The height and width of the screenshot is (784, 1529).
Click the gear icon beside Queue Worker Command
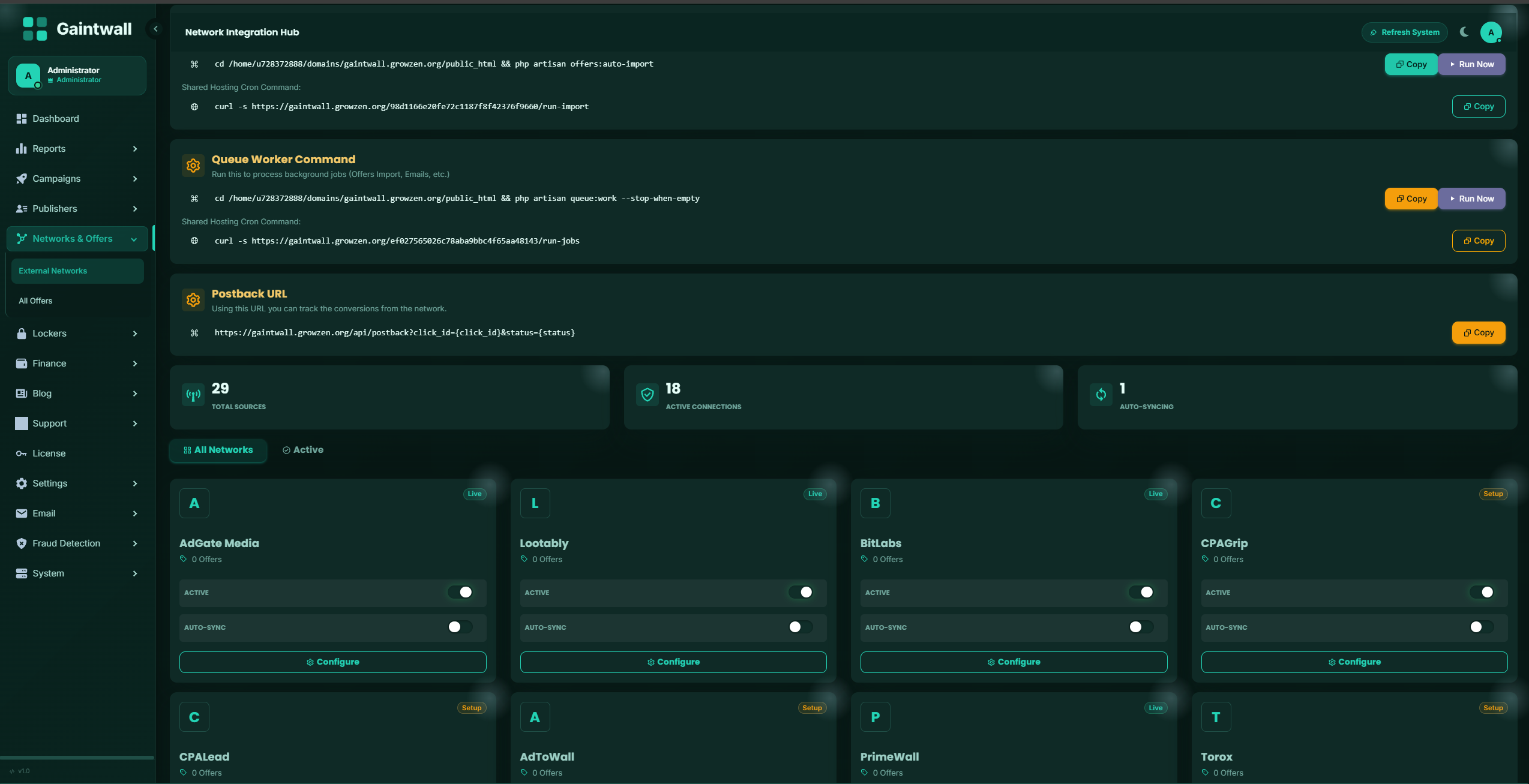193,166
